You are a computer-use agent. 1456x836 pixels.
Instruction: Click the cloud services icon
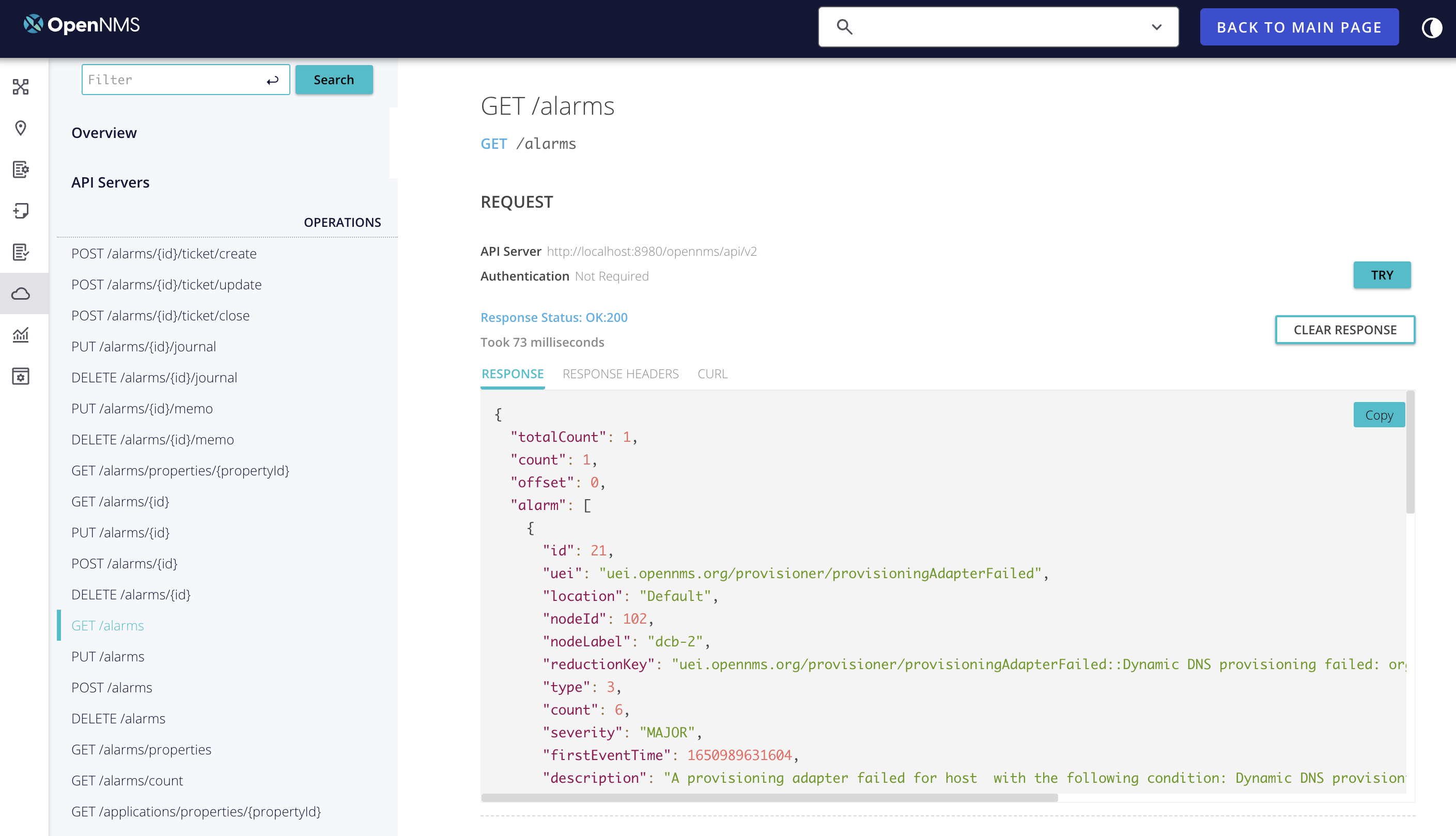[x=21, y=293]
